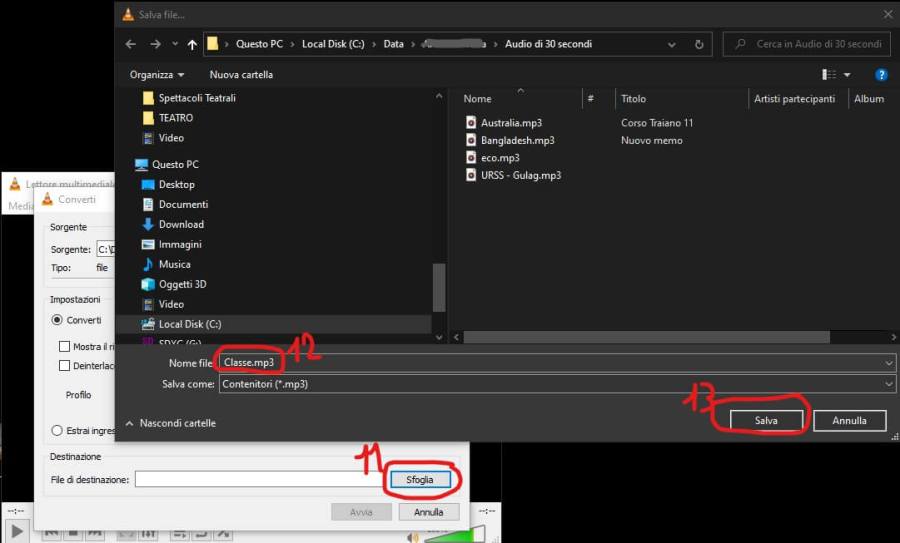Open the Organizza dropdown menu
The width and height of the screenshot is (900, 543).
click(x=157, y=75)
